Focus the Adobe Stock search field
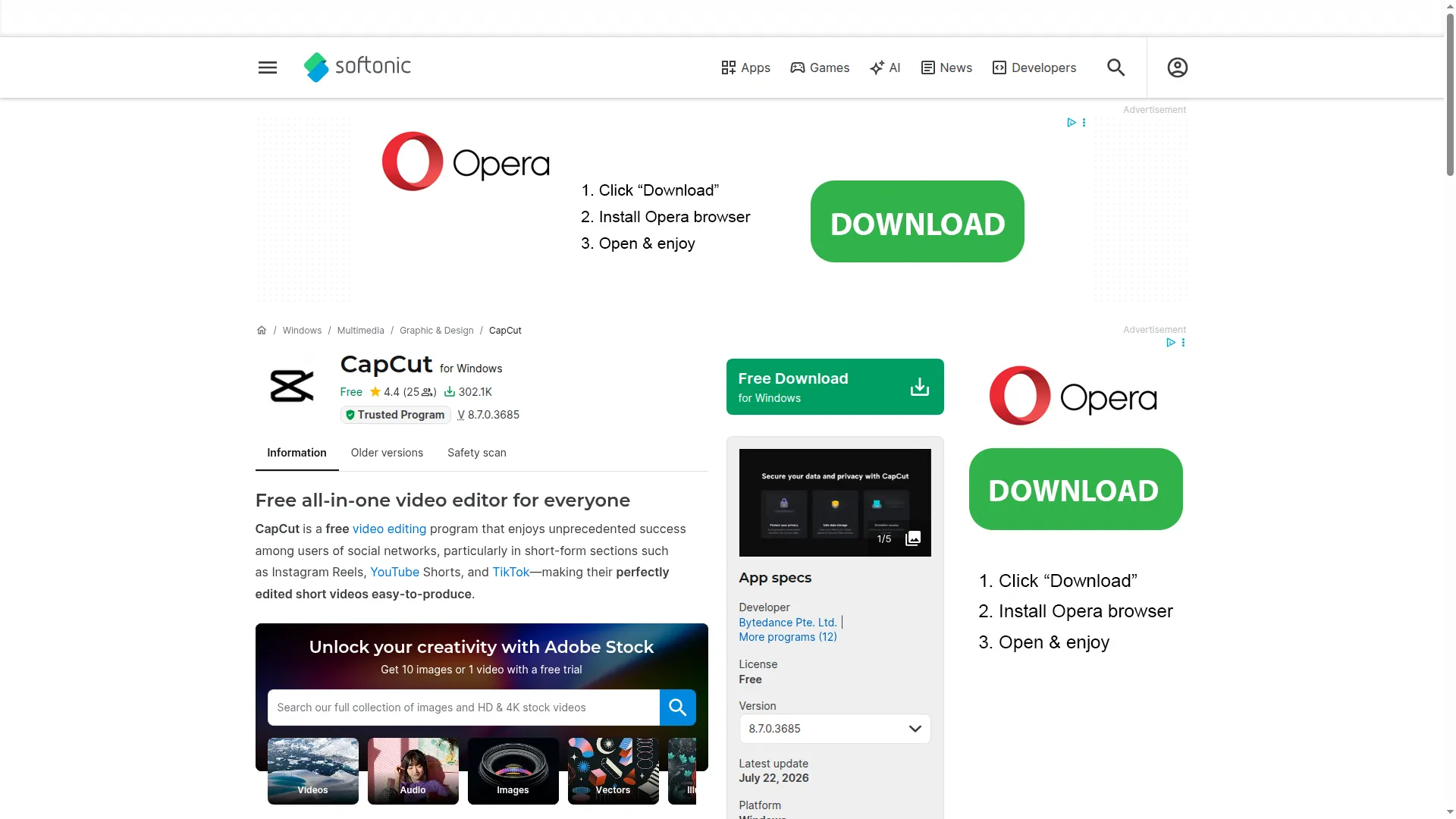 (463, 708)
